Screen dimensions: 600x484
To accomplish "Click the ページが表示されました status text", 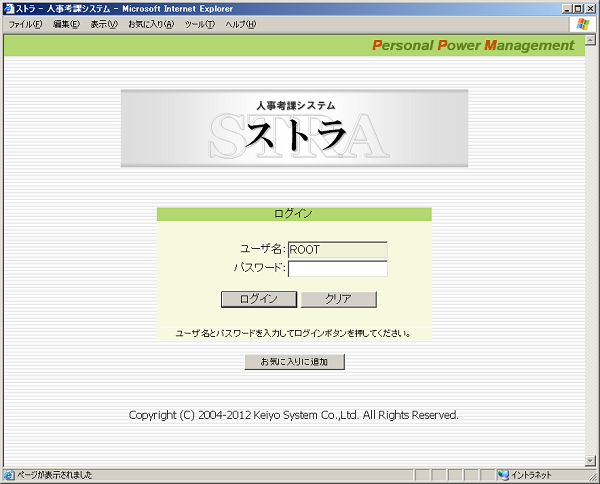I will coord(54,475).
